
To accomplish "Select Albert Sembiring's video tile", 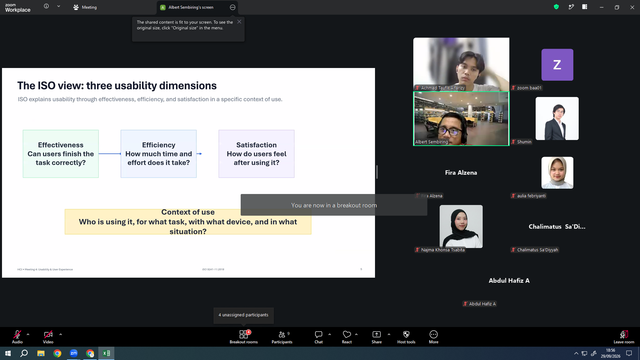I will (x=461, y=118).
